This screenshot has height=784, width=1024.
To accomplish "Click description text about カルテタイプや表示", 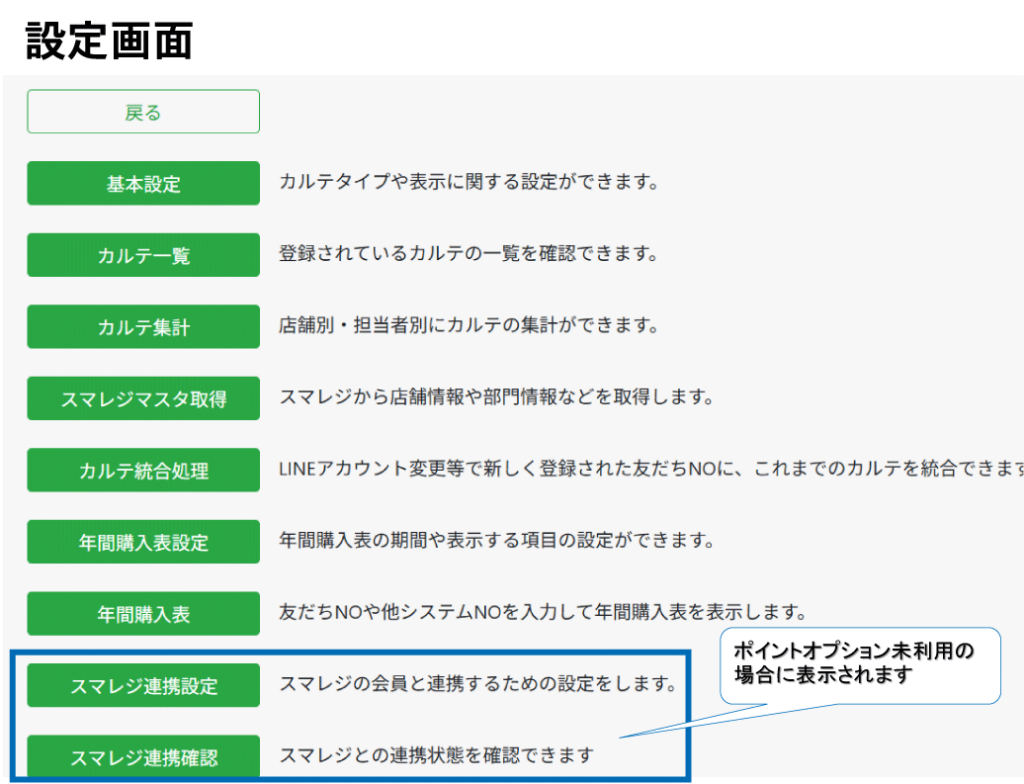I will click(468, 183).
